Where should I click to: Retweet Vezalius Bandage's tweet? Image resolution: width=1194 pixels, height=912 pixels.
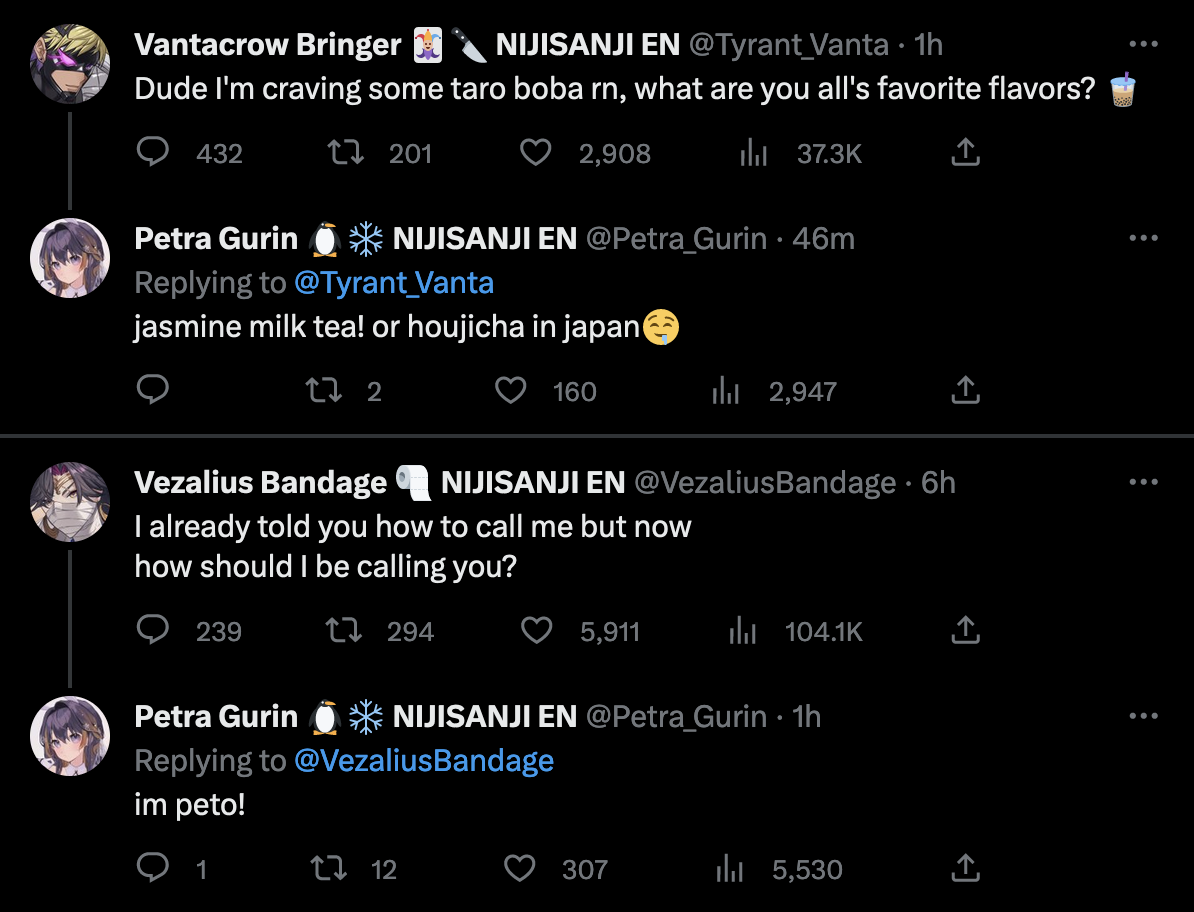tap(346, 630)
